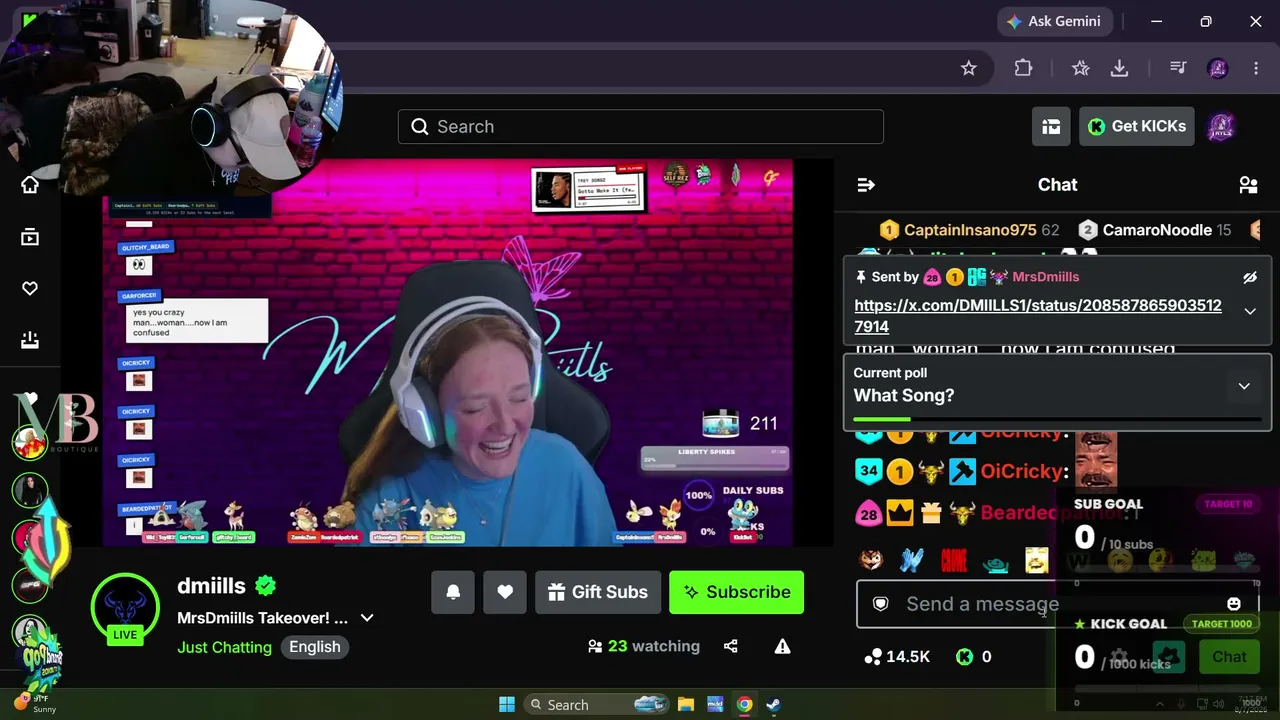This screenshot has width=1280, height=720.
Task: Open Chrome extensions puzzle icon
Action: [1023, 68]
